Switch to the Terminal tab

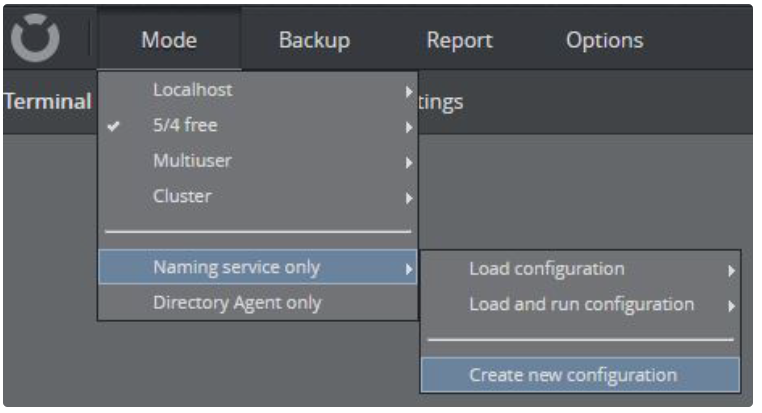coord(48,102)
